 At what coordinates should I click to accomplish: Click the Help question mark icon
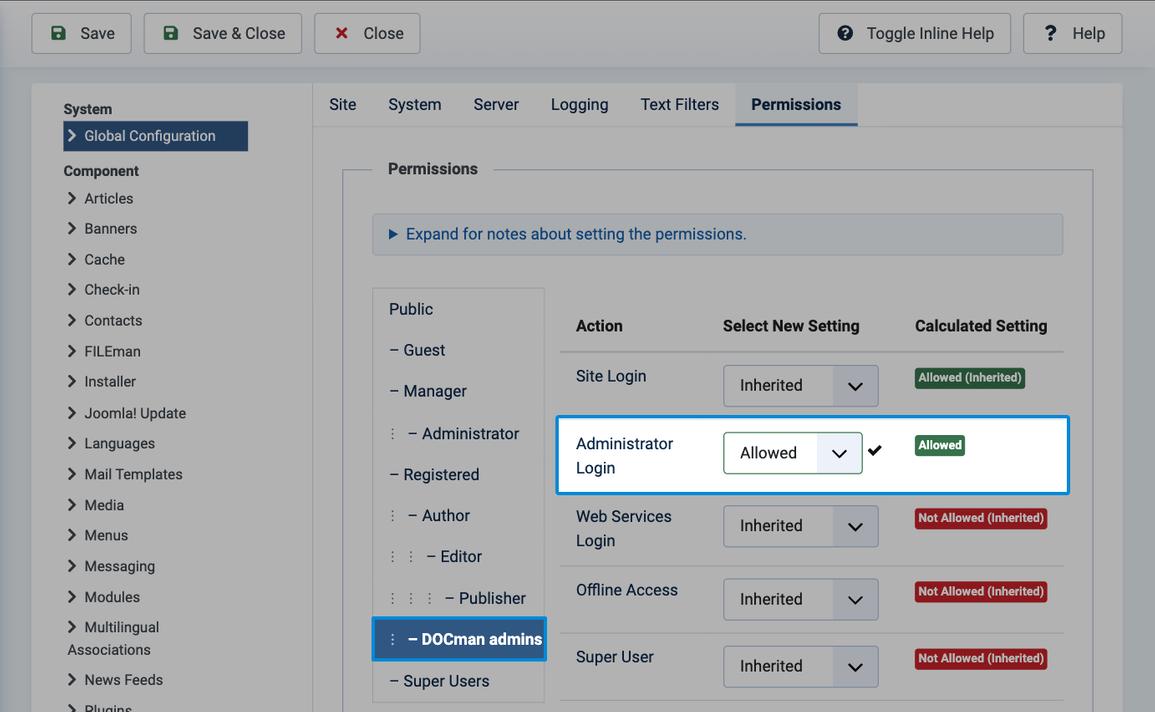click(1050, 33)
